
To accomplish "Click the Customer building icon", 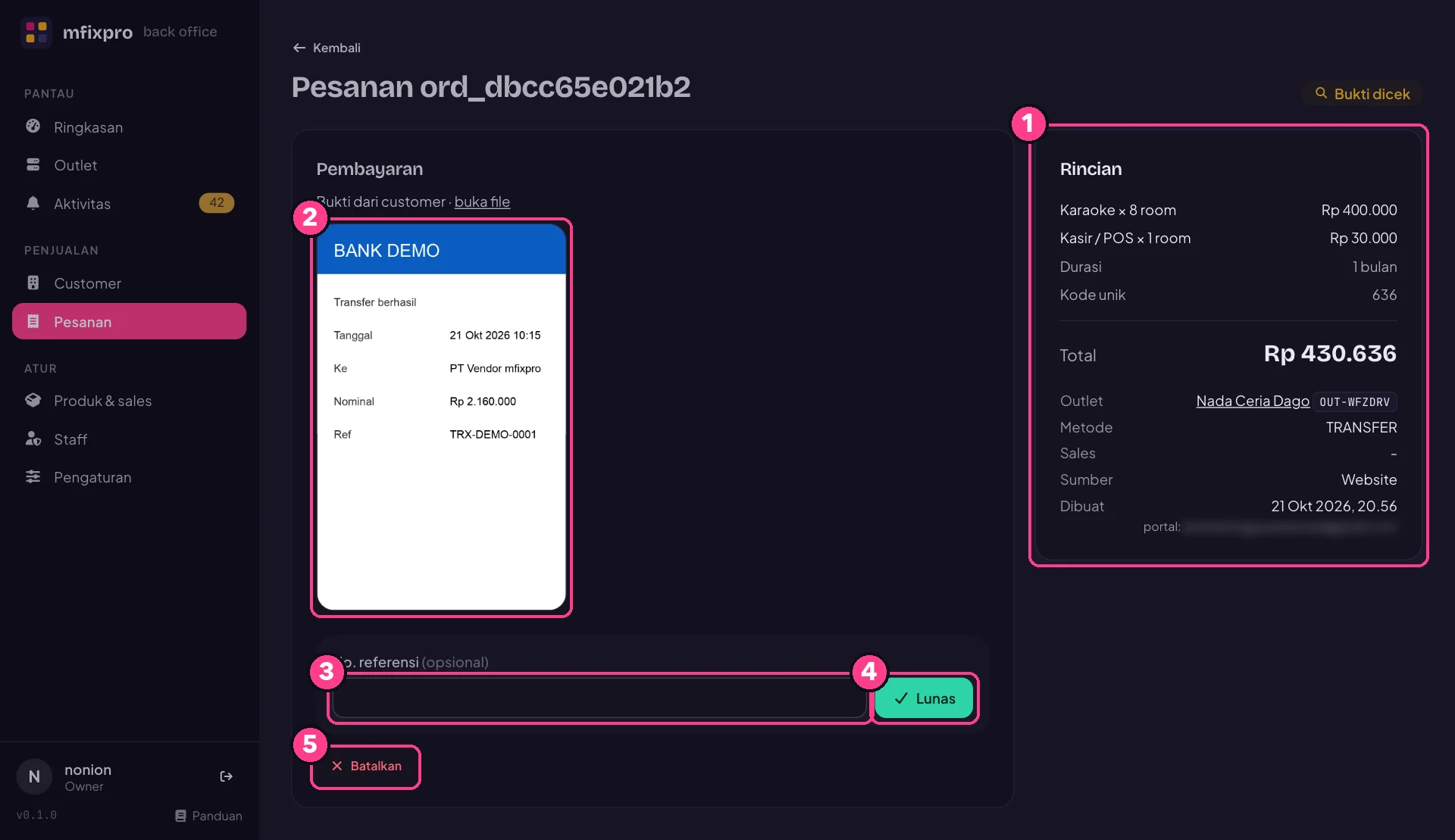I will (33, 283).
